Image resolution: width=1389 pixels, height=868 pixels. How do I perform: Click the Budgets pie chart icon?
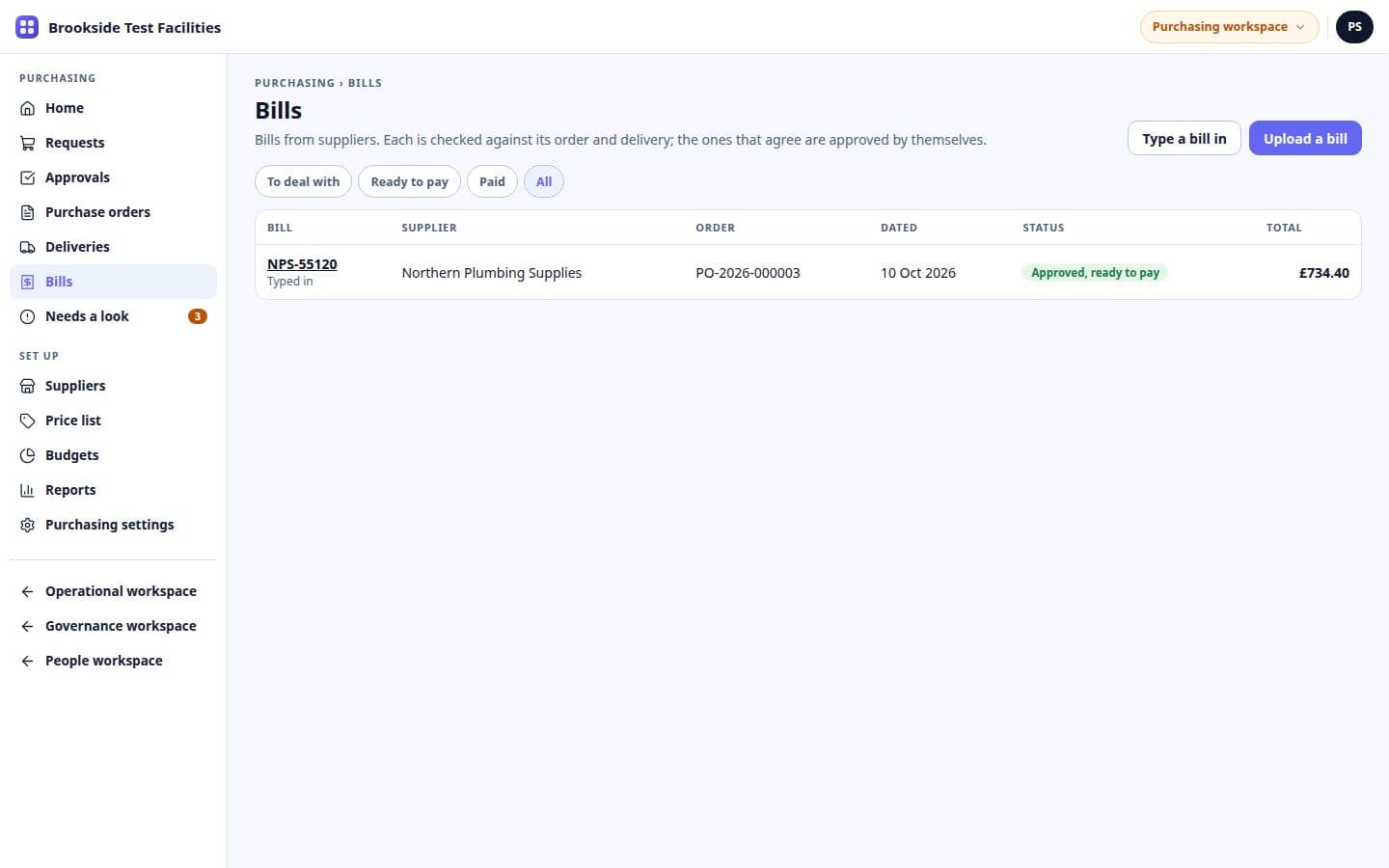click(x=27, y=455)
